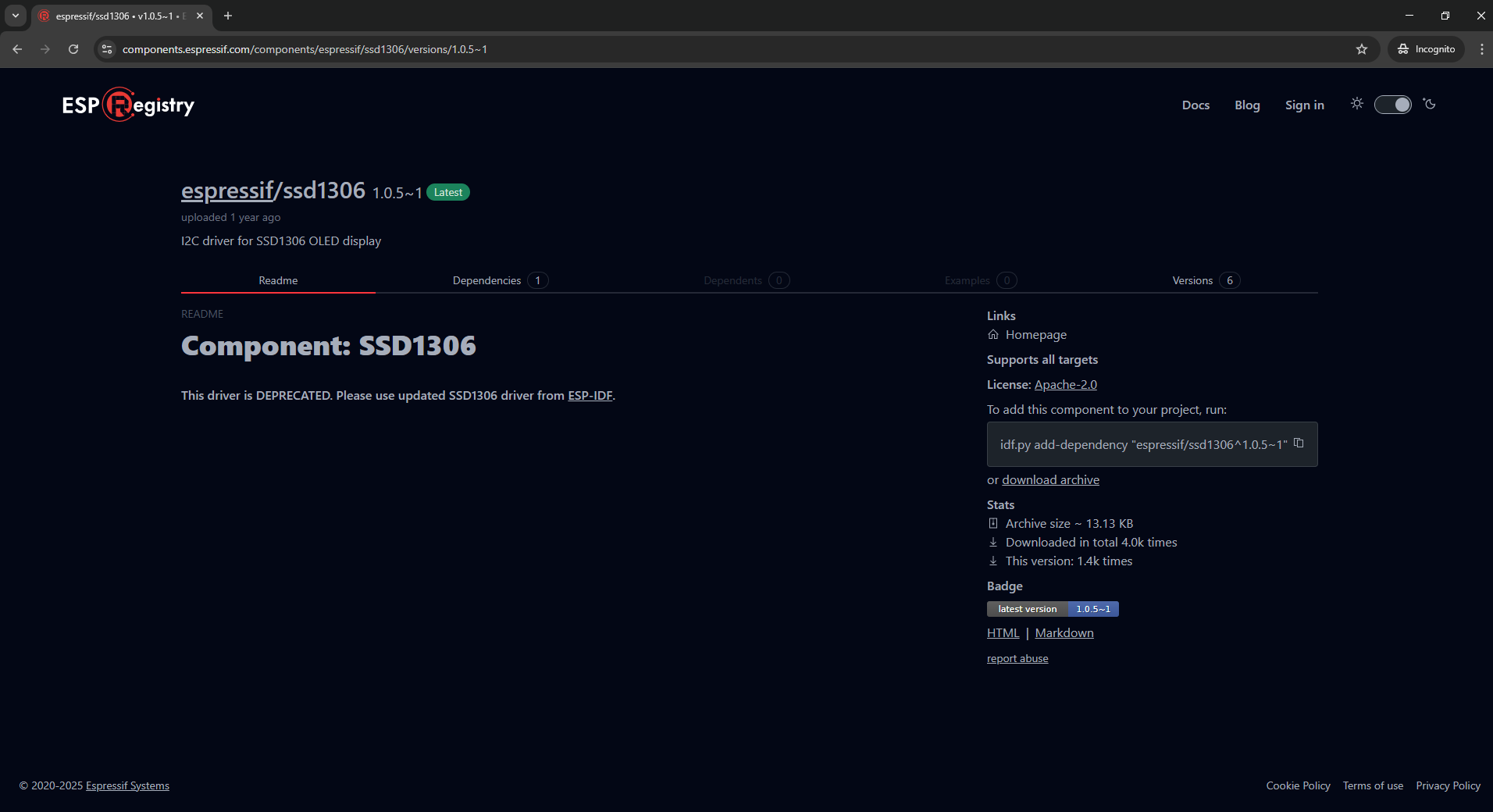
Task: Click the 'Archive size ~ 13.13 KB' text
Action: [x=1069, y=524]
